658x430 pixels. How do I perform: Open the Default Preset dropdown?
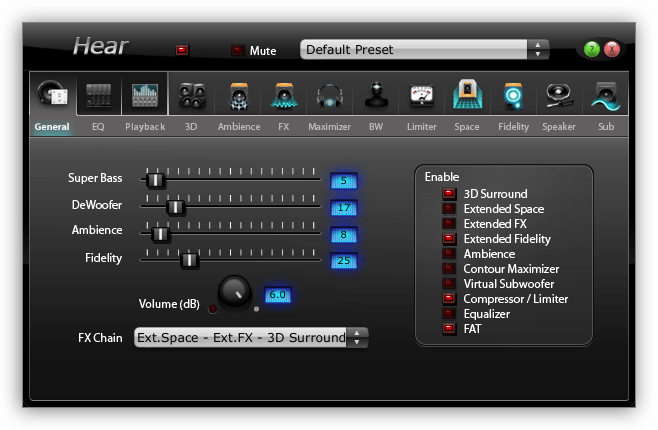click(424, 50)
